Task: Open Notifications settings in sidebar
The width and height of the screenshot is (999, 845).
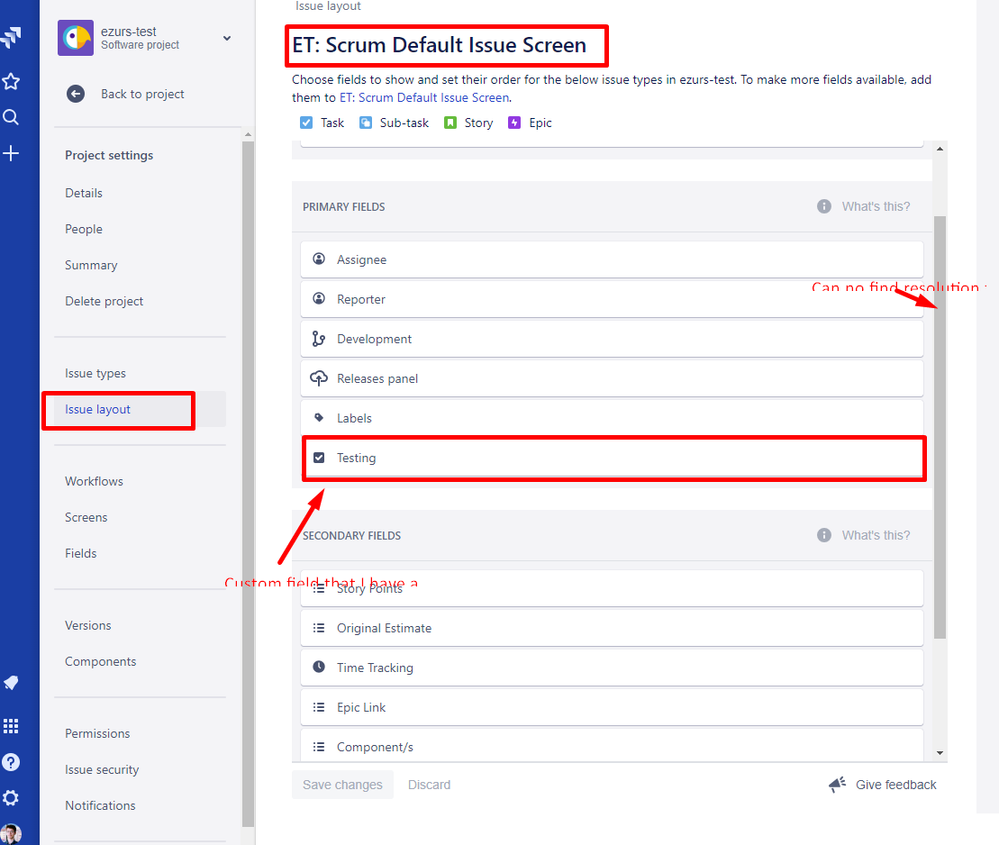Action: tap(100, 805)
